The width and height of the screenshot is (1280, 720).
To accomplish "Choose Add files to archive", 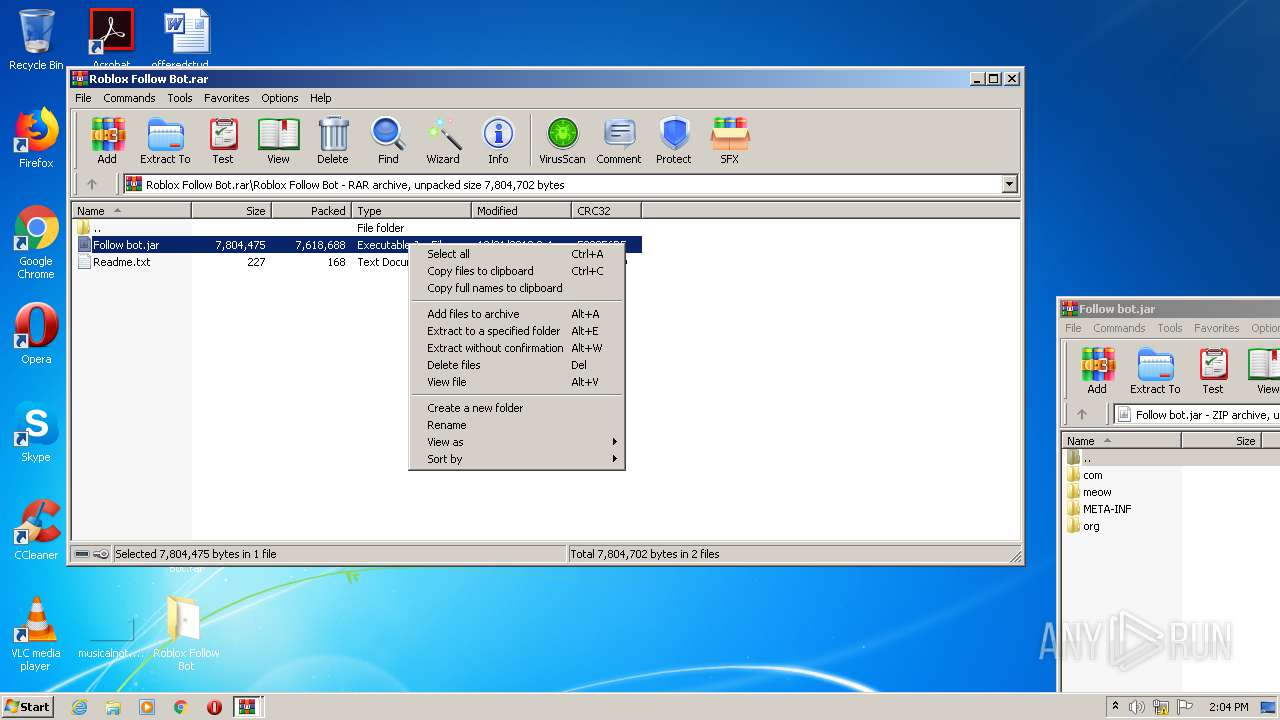I will [517, 314].
